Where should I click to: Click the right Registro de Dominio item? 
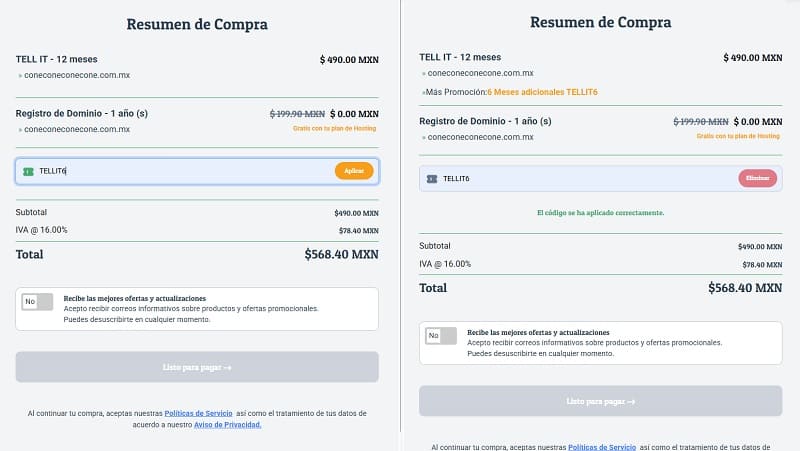pos(485,121)
